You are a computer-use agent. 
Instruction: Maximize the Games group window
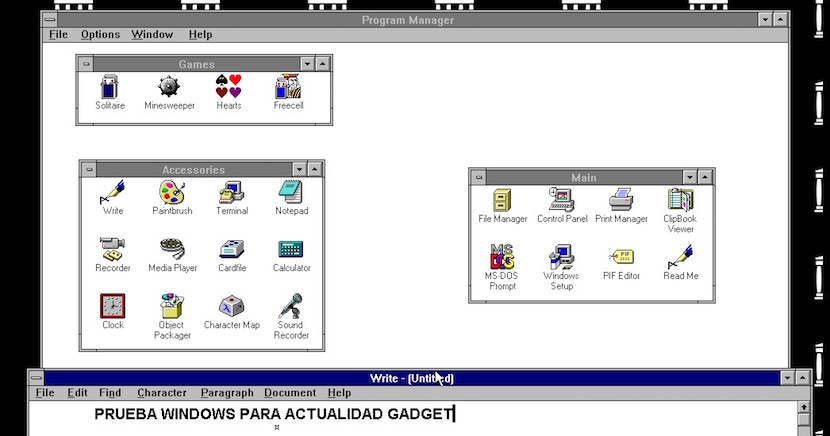(322, 64)
